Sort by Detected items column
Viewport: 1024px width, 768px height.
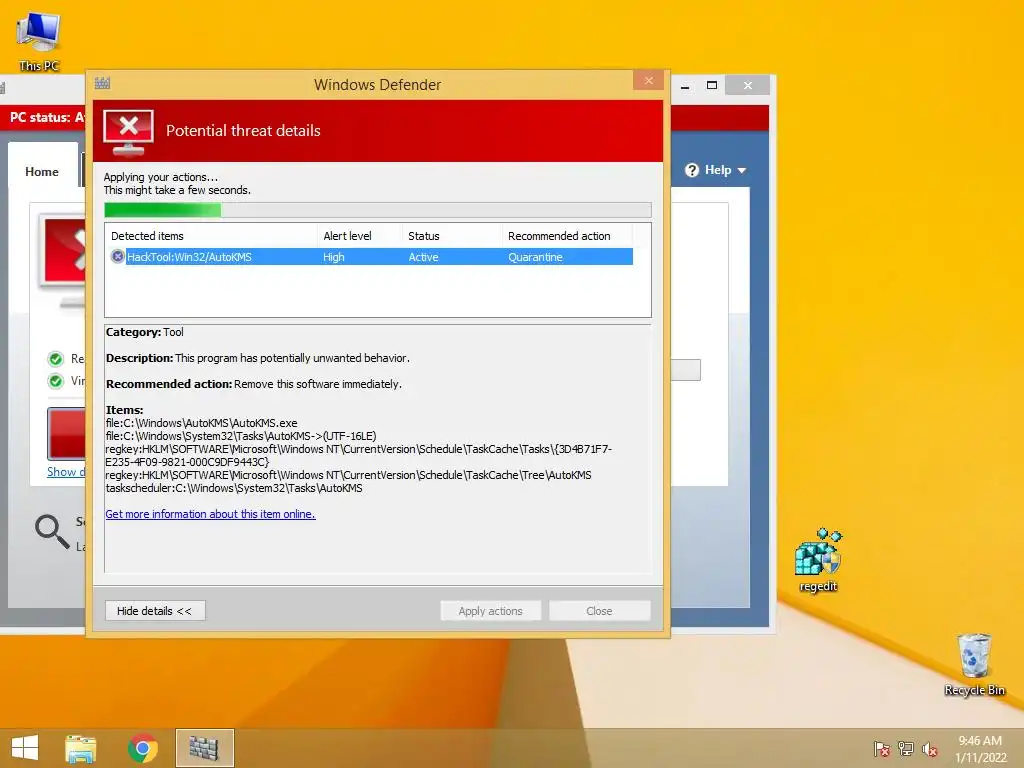[x=211, y=236]
